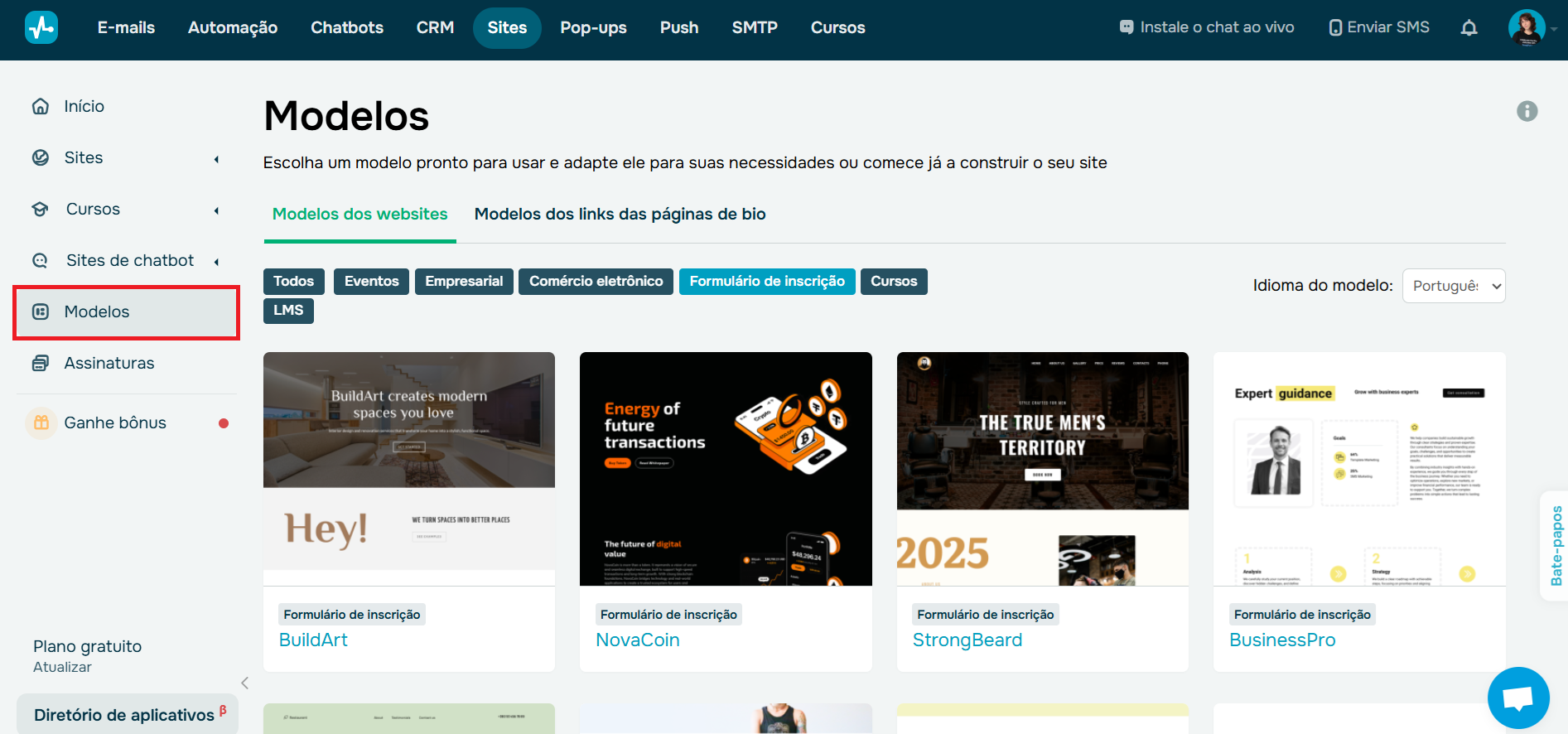Click the Ganhe bônus gift icon
Image resolution: width=1568 pixels, height=734 pixels.
click(41, 423)
